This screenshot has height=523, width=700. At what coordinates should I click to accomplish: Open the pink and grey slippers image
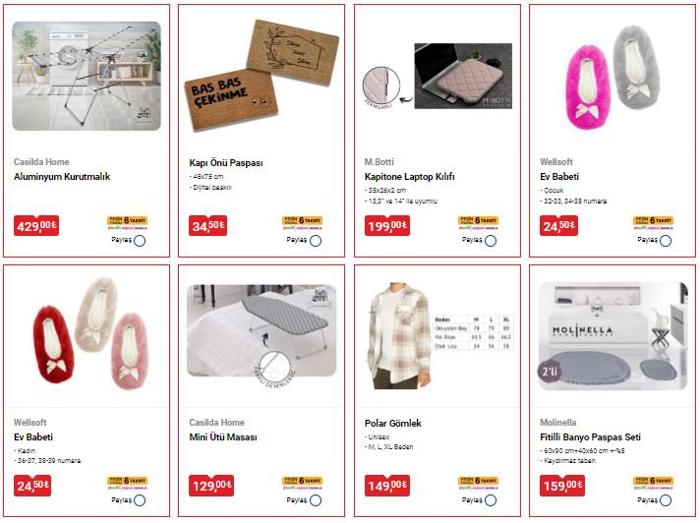tap(612, 77)
